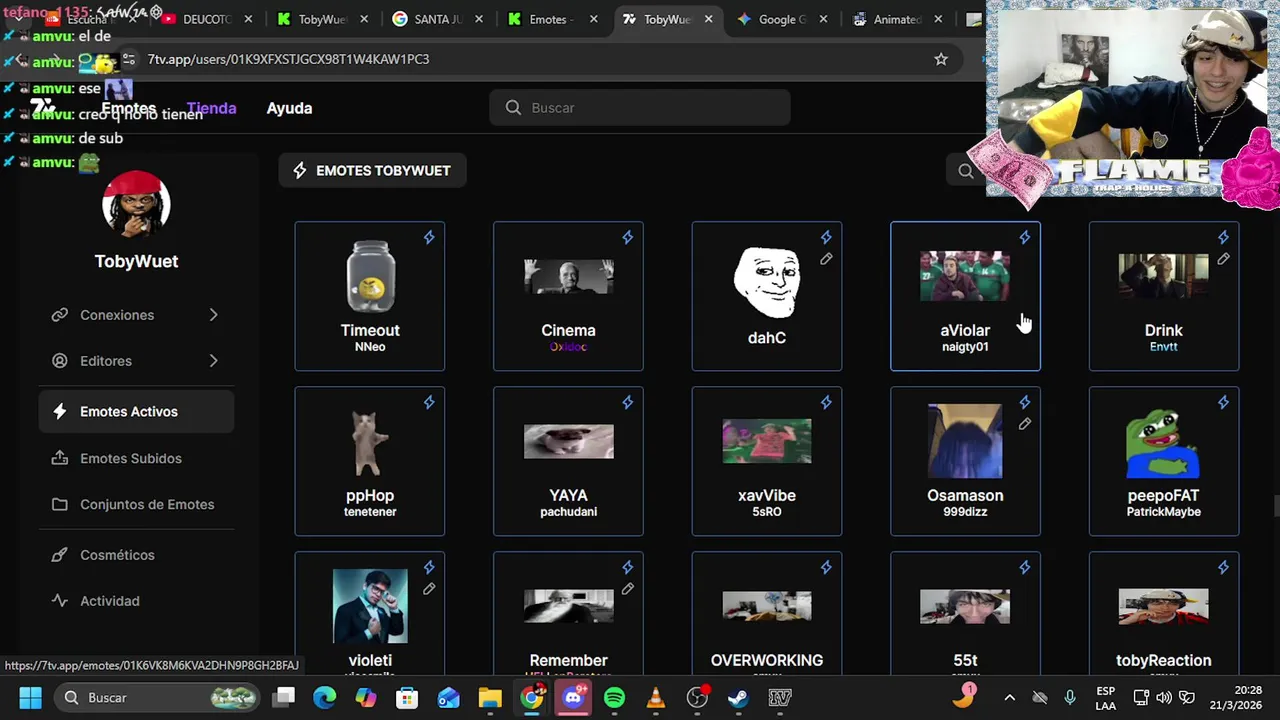Open uploader pachudani link under YAYA

[x=568, y=512]
